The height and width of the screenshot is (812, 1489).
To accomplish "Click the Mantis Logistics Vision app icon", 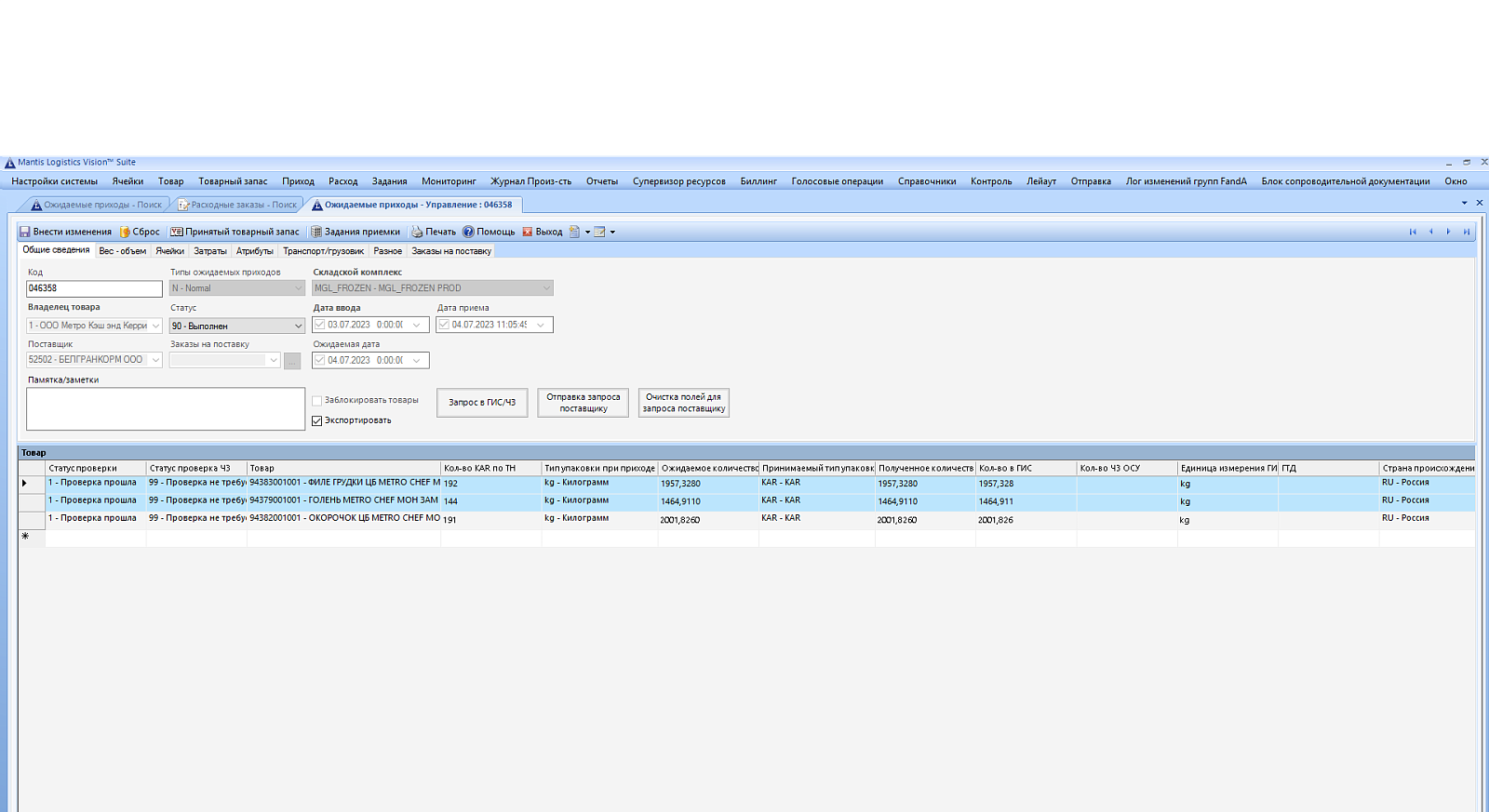I will click(x=10, y=162).
